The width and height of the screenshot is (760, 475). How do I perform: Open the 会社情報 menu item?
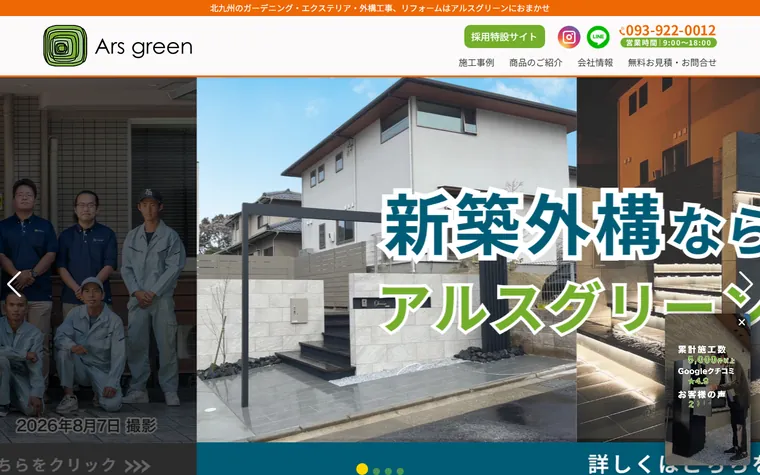(x=595, y=63)
